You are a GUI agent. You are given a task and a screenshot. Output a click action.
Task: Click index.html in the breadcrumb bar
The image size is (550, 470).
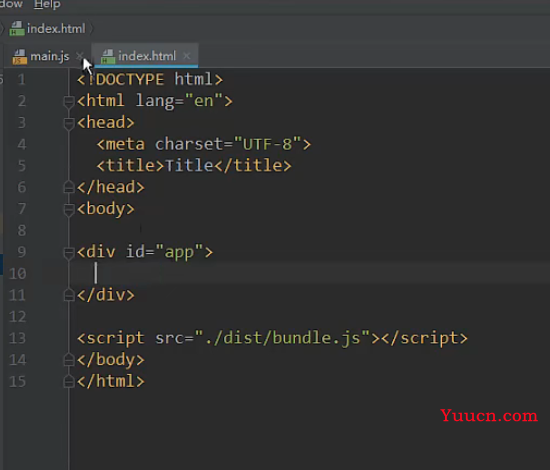[x=56, y=29]
